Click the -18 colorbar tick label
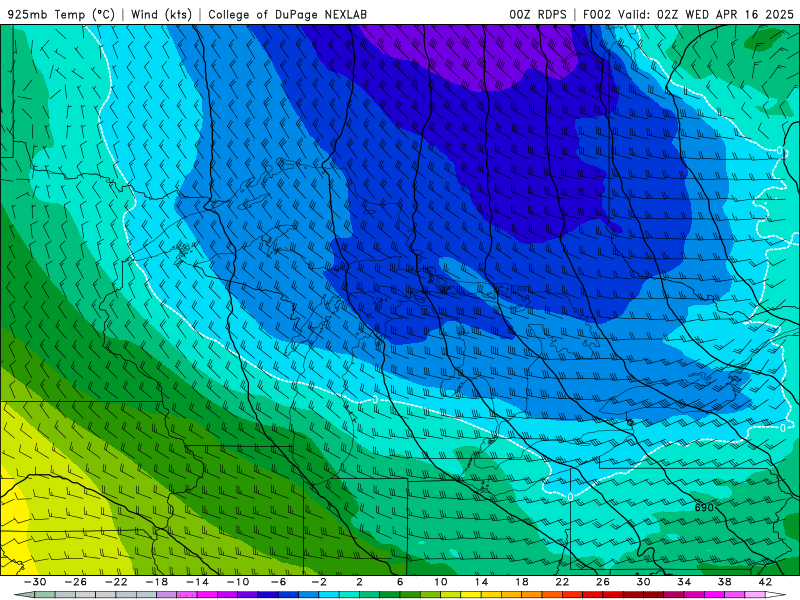Viewport: 800px width, 600px height. coord(157,582)
